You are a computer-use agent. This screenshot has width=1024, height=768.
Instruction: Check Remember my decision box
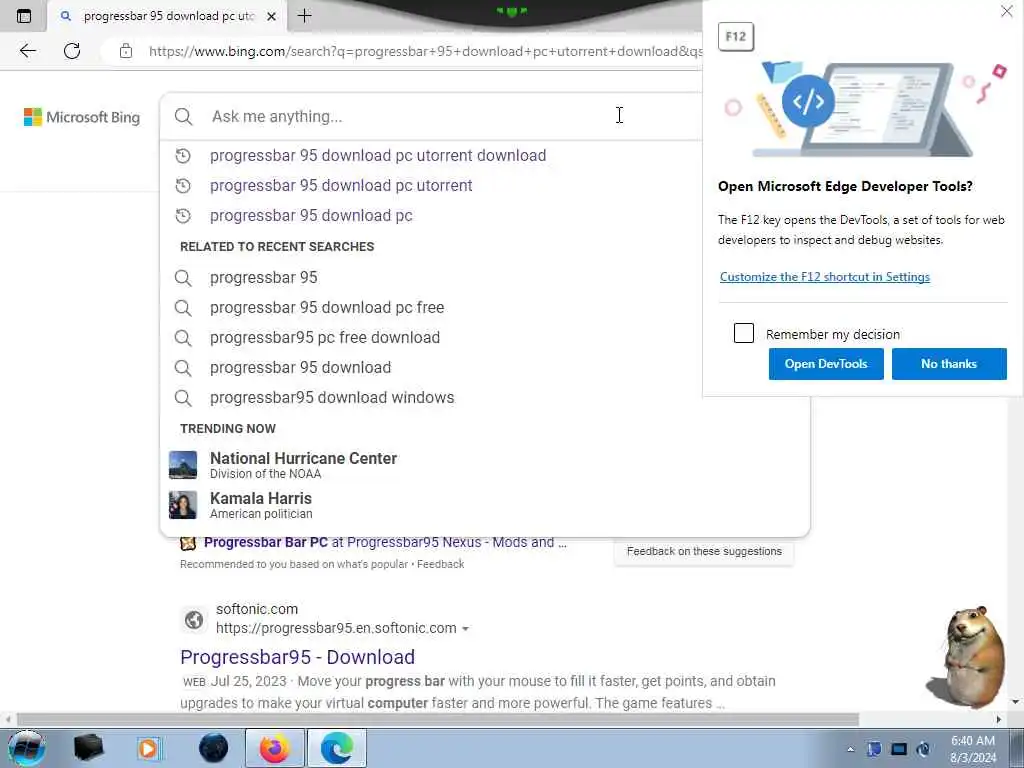(744, 333)
